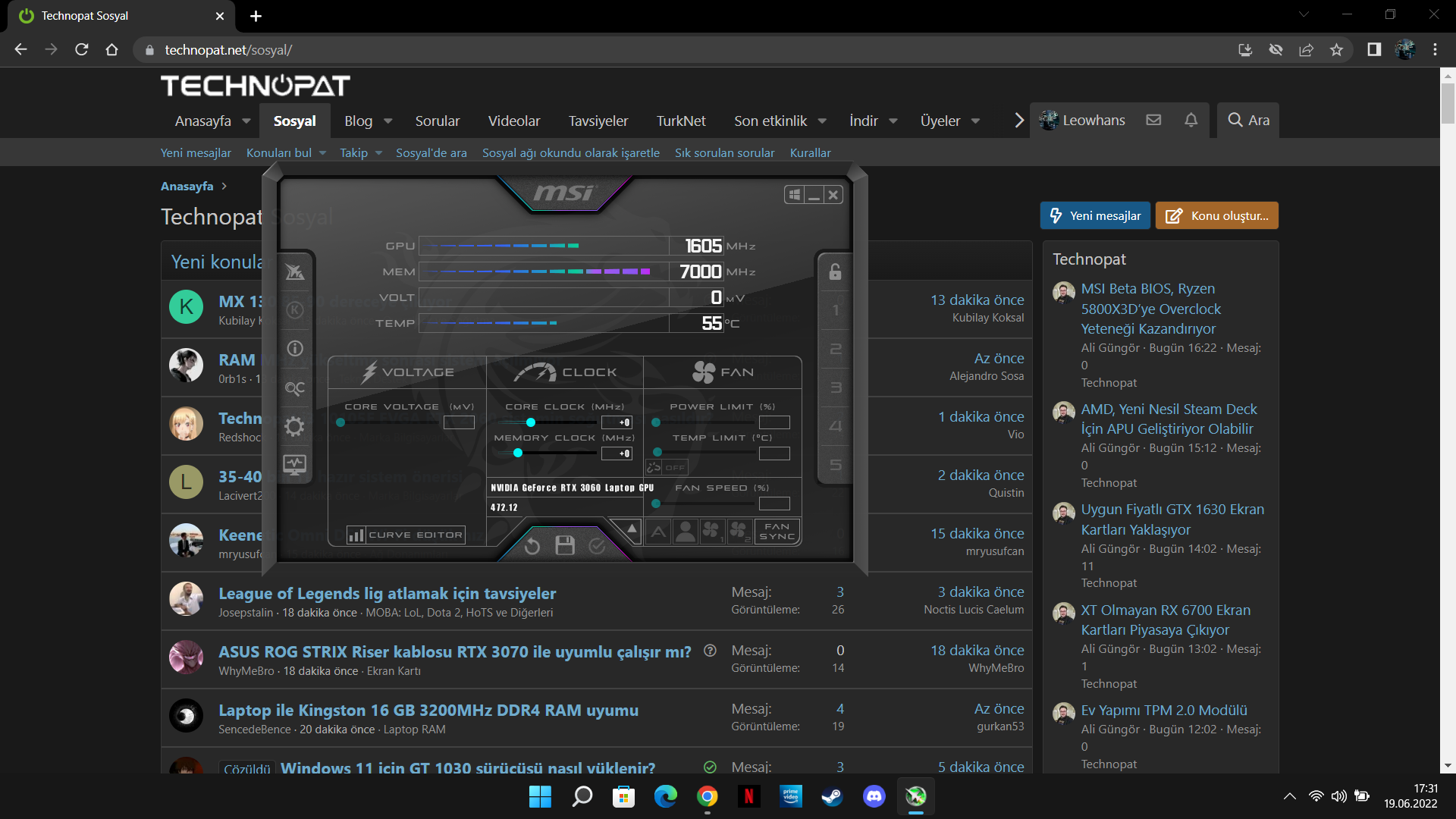Viewport: 1456px width, 819px height.
Task: Click the Kombustor K icon
Action: [294, 310]
